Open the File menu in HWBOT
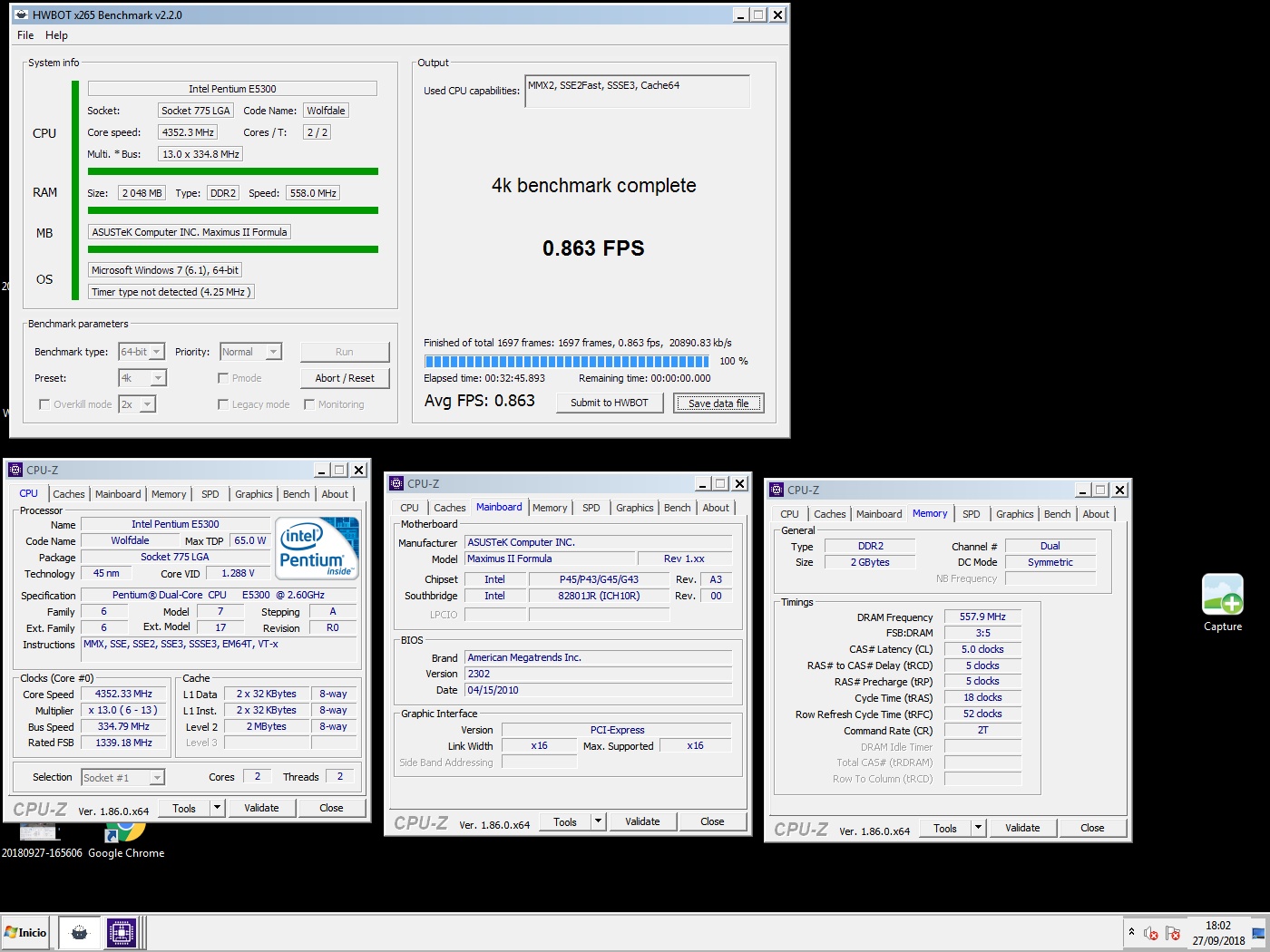 (x=25, y=35)
